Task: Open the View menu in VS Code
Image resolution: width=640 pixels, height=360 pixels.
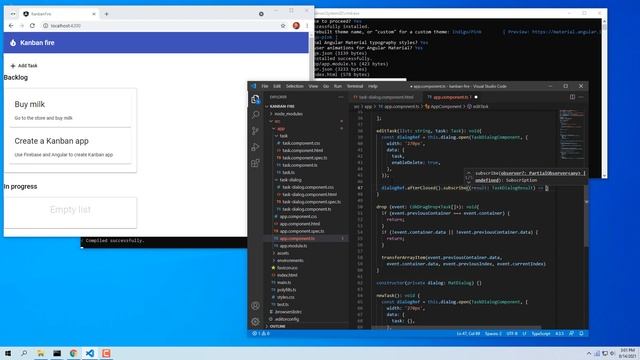Action: (313, 86)
